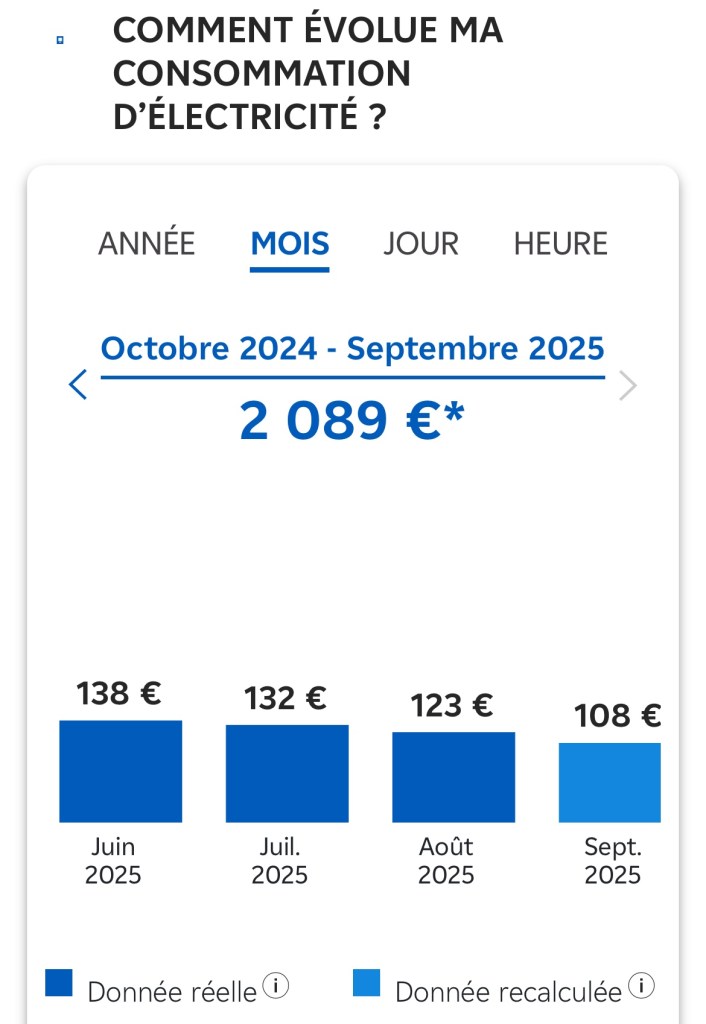The image size is (706, 1024).
Task: Show the HEURE view tab
Action: coord(560,243)
